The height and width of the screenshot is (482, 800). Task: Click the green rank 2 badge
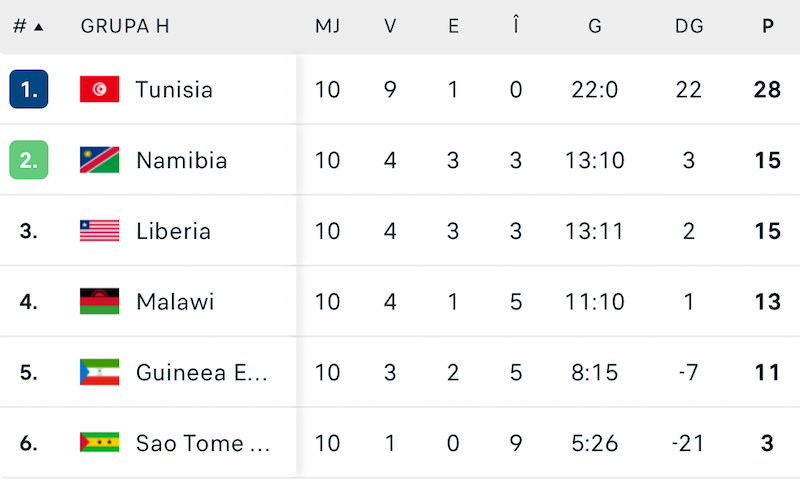pyautogui.click(x=29, y=160)
